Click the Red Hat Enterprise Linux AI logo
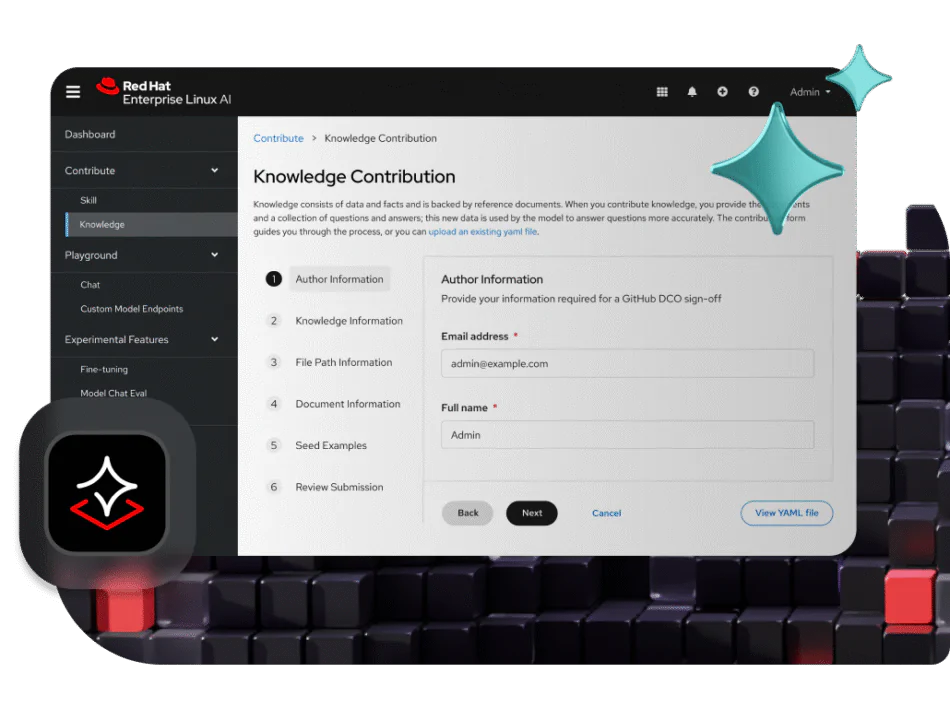 point(164,92)
